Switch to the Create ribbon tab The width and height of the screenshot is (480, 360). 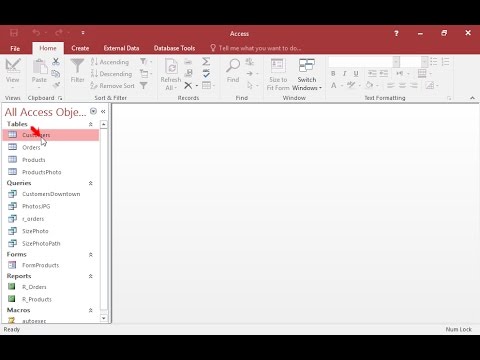(80, 48)
